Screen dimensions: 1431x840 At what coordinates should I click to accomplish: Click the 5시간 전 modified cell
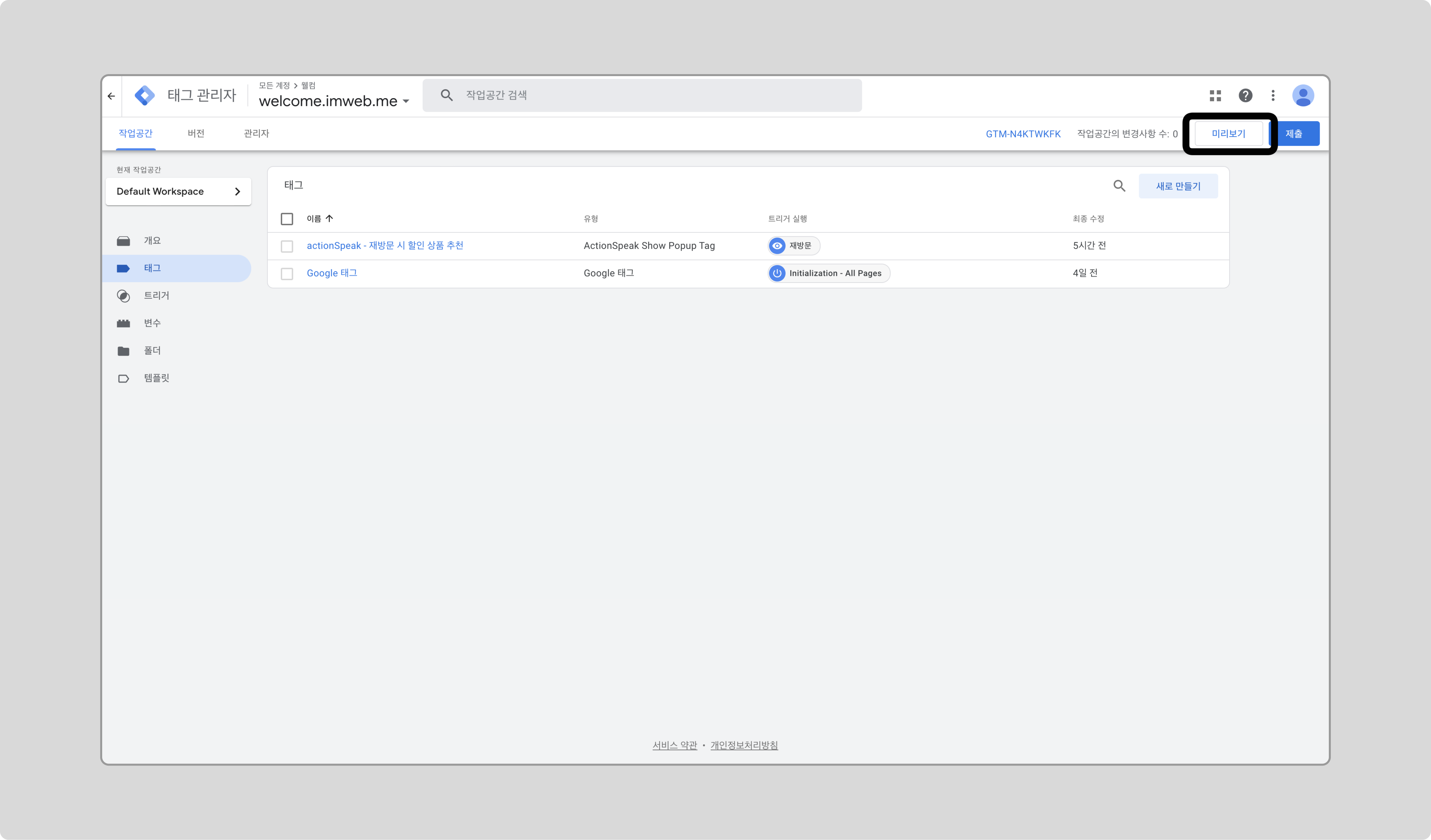click(1089, 245)
